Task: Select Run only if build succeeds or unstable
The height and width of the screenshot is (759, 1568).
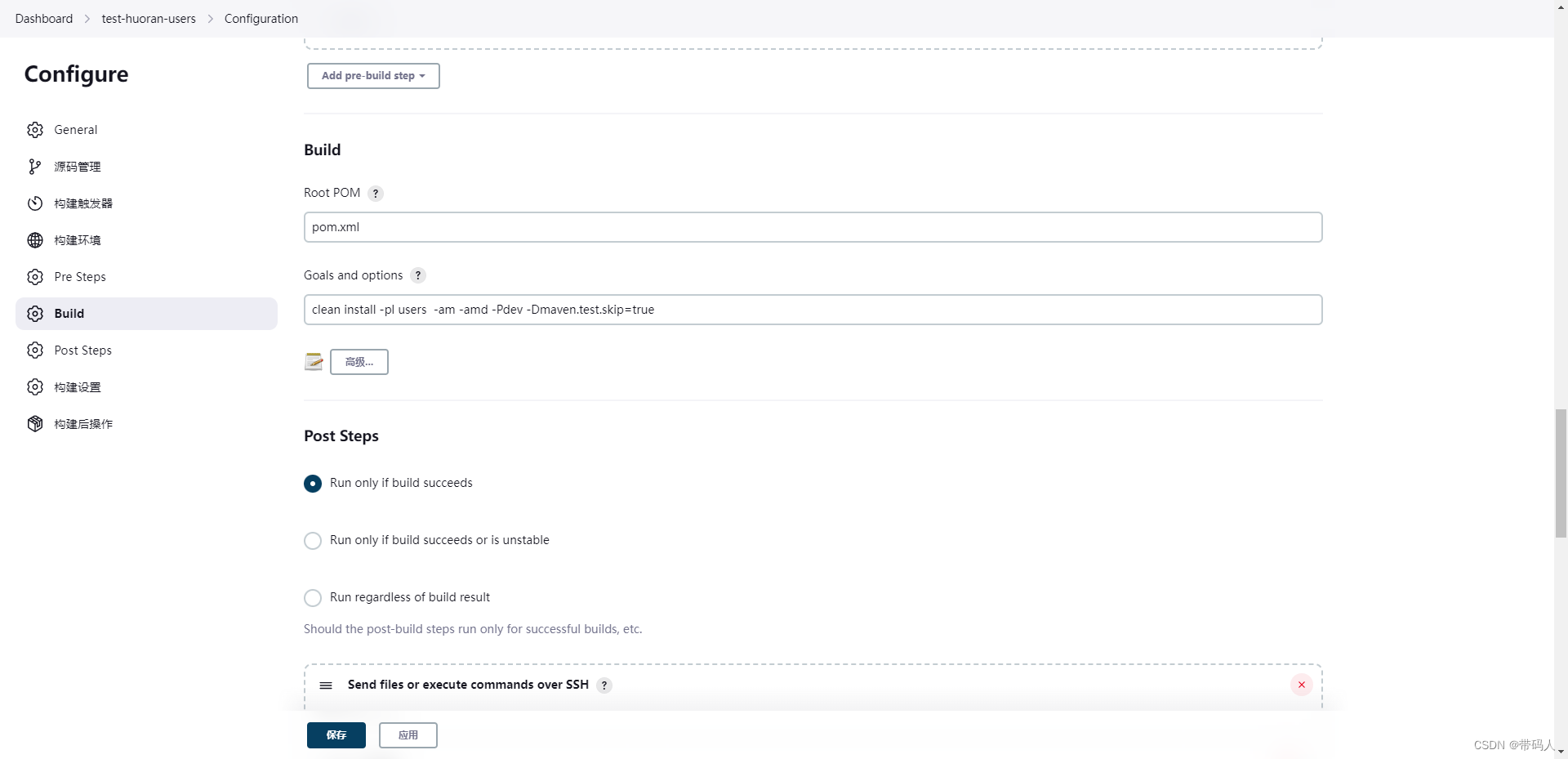Action: [x=313, y=541]
